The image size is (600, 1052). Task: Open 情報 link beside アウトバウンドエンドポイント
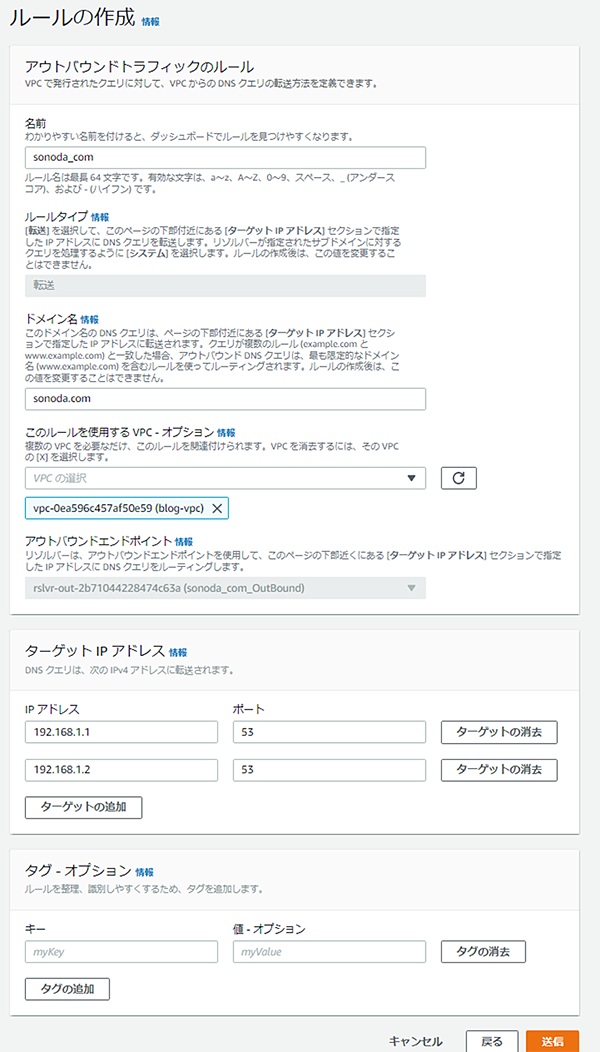[184, 541]
